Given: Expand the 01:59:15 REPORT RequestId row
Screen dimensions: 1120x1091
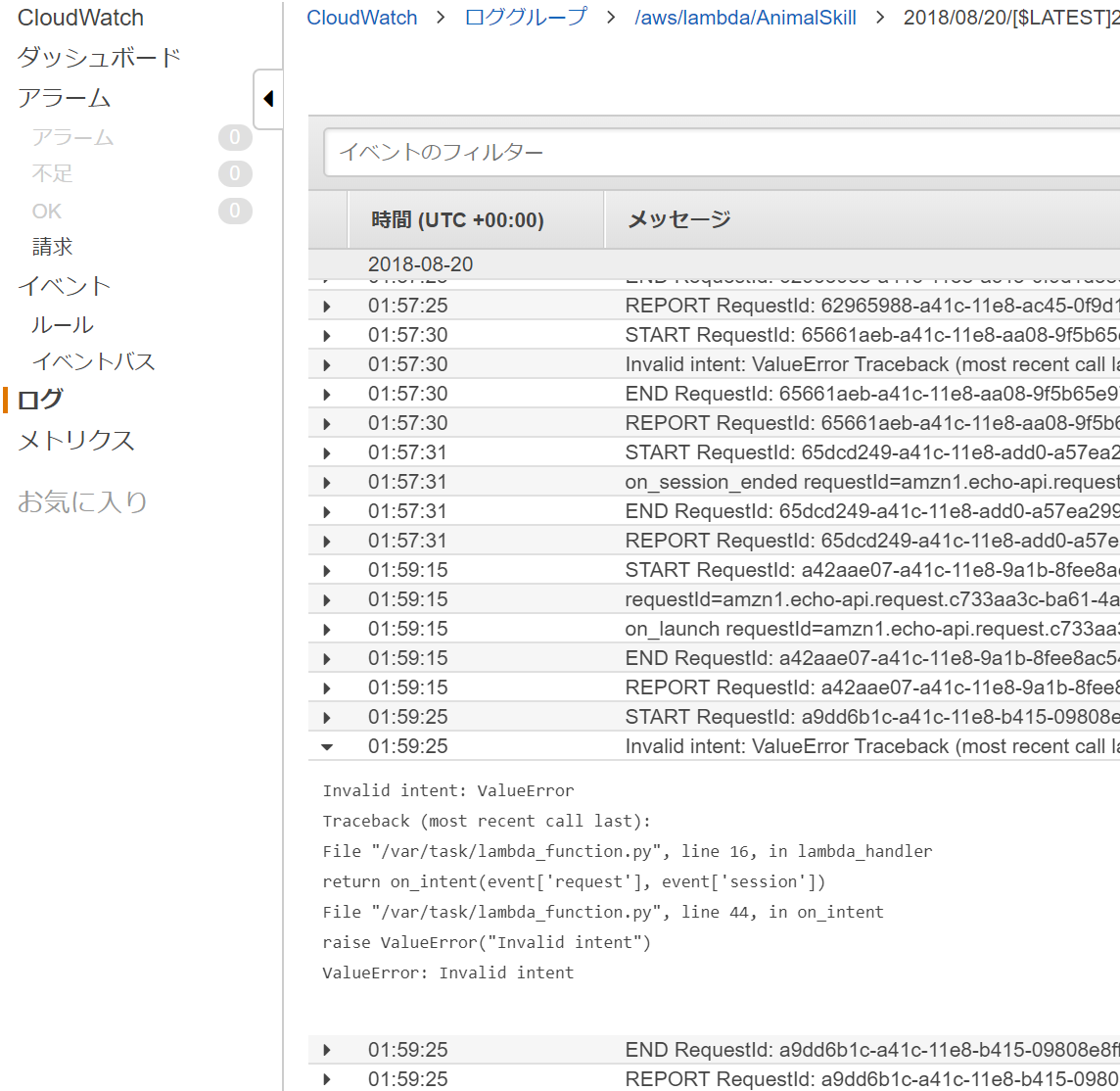Looking at the screenshot, I should [x=326, y=688].
